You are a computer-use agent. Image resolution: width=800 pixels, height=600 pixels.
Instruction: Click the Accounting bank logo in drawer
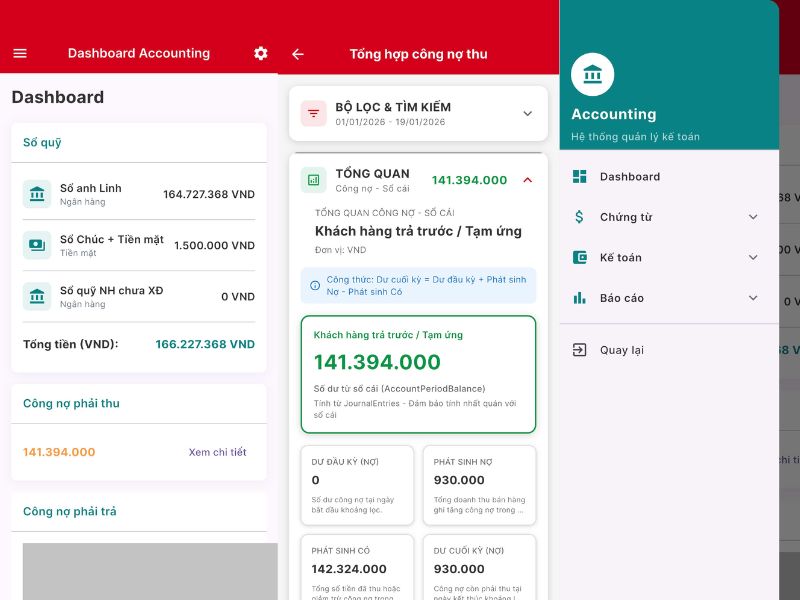pos(592,74)
